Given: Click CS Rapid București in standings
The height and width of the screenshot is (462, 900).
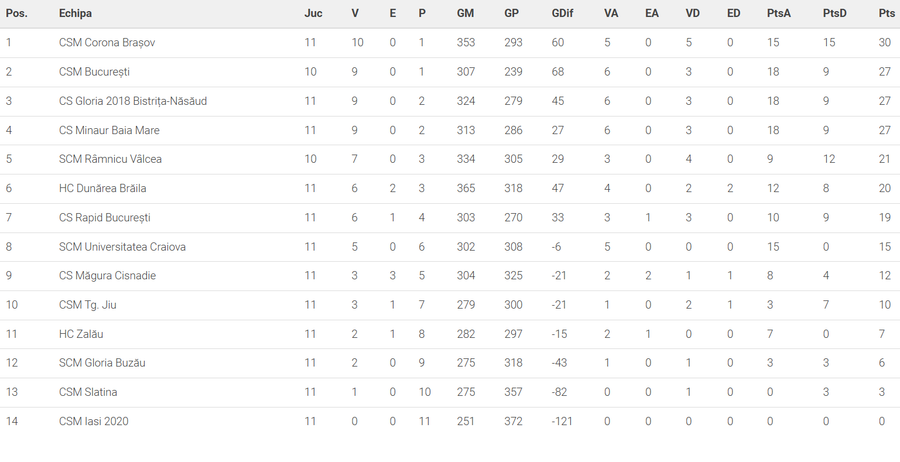Looking at the screenshot, I should tap(104, 218).
